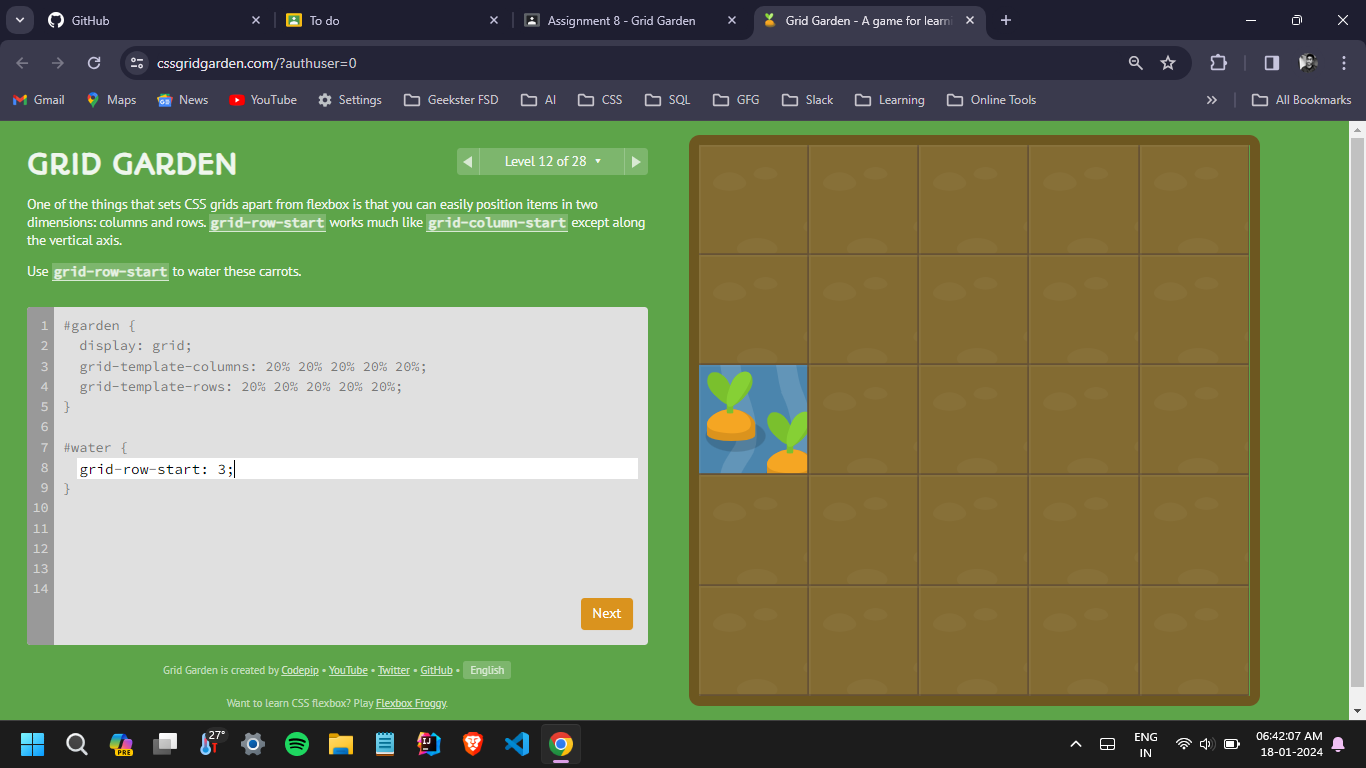Open the Flexbox Froggy link

point(411,703)
